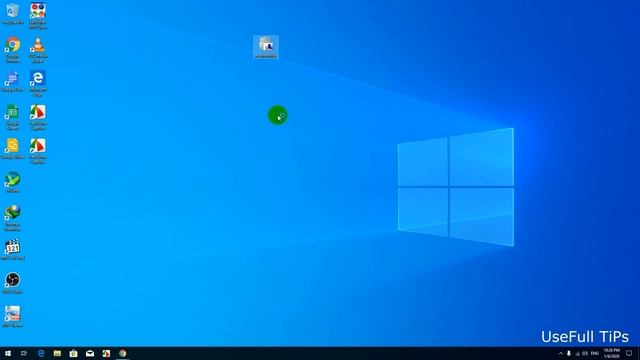Select the VLC media player desktop shortcut
This screenshot has width=640, height=360.
pos(38,49)
